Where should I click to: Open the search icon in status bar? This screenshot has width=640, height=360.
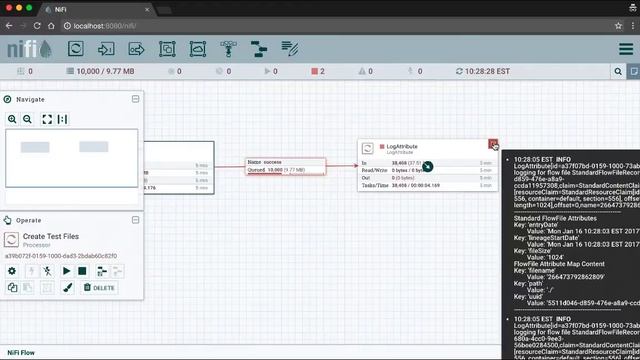click(x=618, y=71)
